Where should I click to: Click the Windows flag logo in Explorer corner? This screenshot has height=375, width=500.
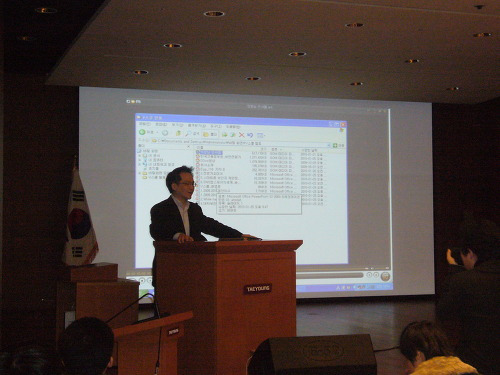pos(341,130)
